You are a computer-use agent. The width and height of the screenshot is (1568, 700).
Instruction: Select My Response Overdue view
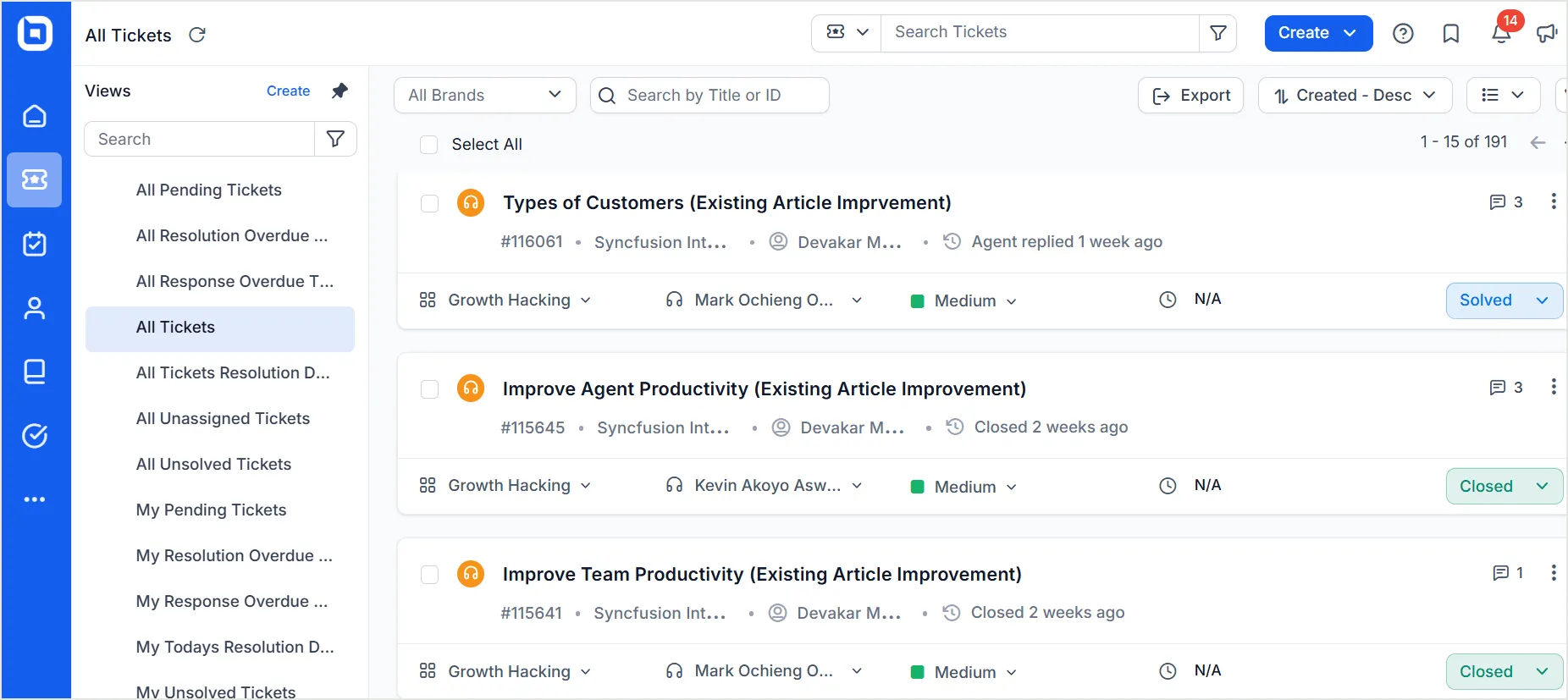pos(232,601)
